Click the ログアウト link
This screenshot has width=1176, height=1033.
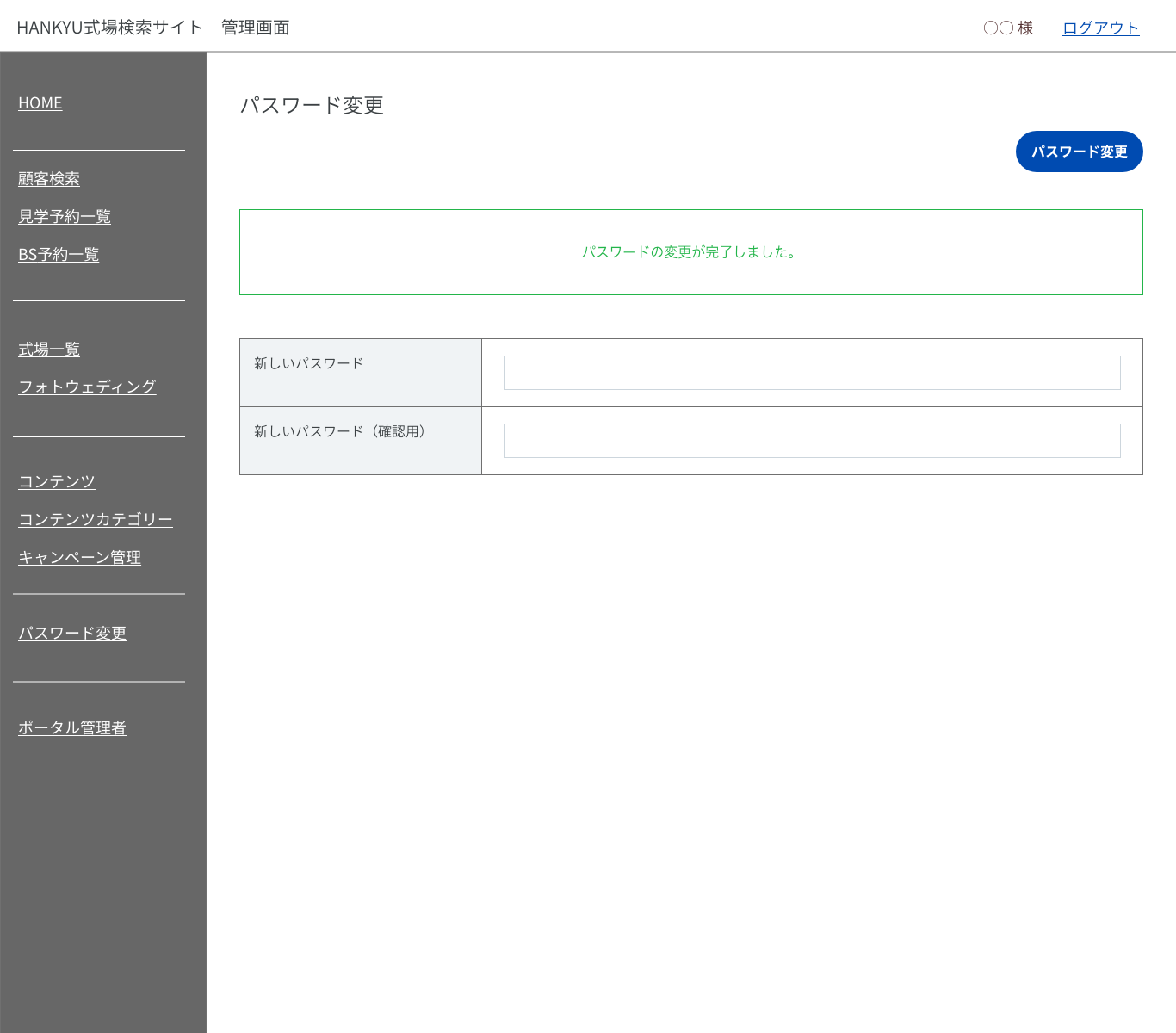(x=1100, y=28)
